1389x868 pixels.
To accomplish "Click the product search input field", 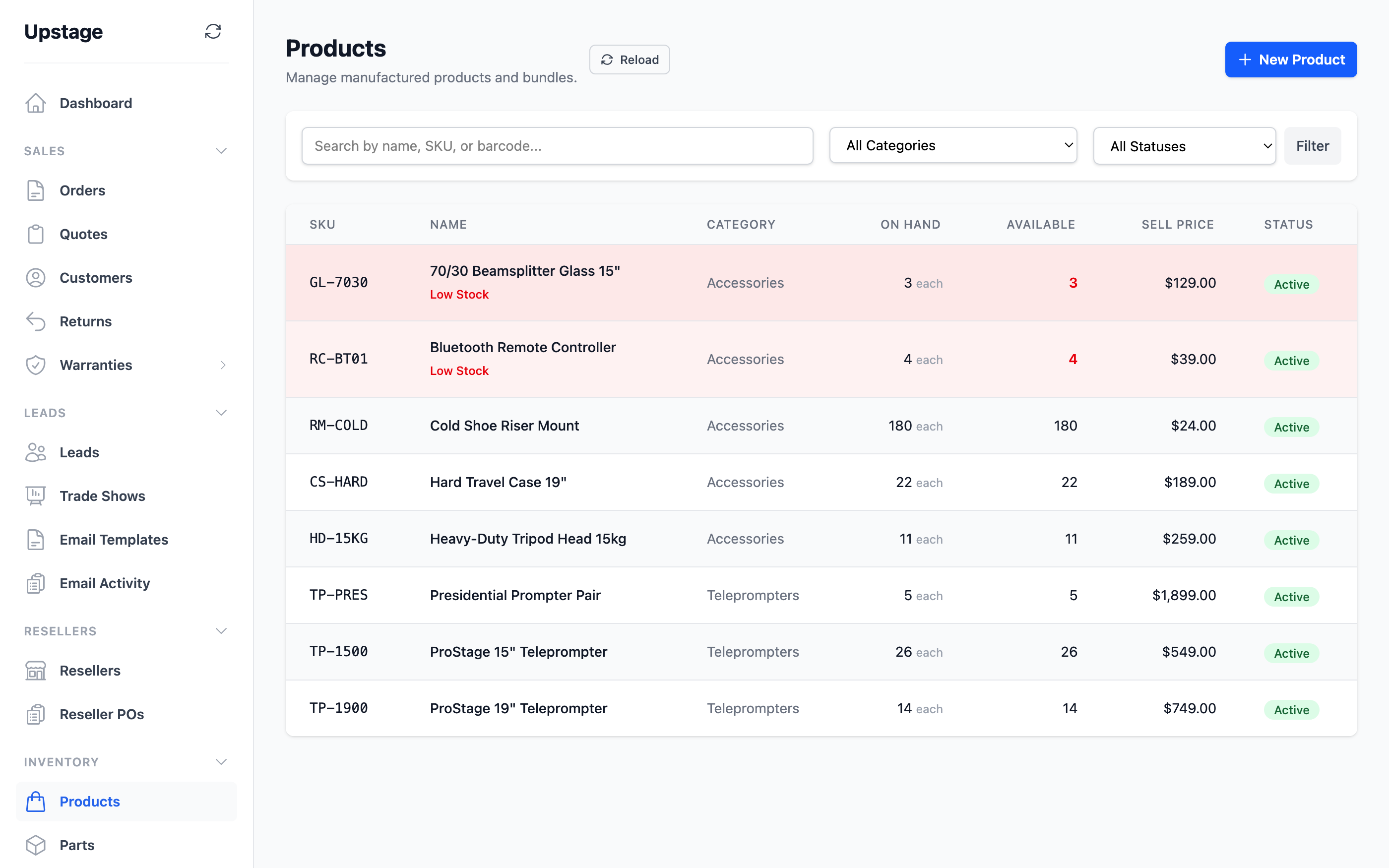I will coord(557,146).
